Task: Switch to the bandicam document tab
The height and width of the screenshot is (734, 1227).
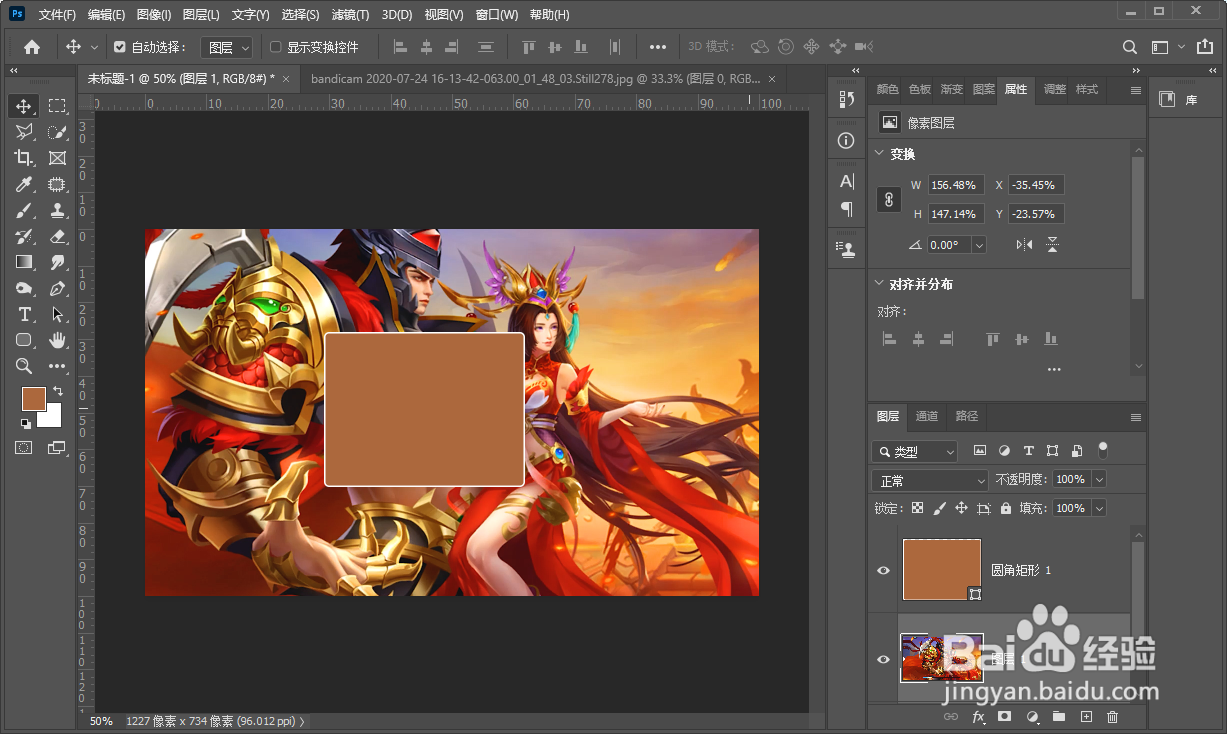Action: tap(535, 78)
